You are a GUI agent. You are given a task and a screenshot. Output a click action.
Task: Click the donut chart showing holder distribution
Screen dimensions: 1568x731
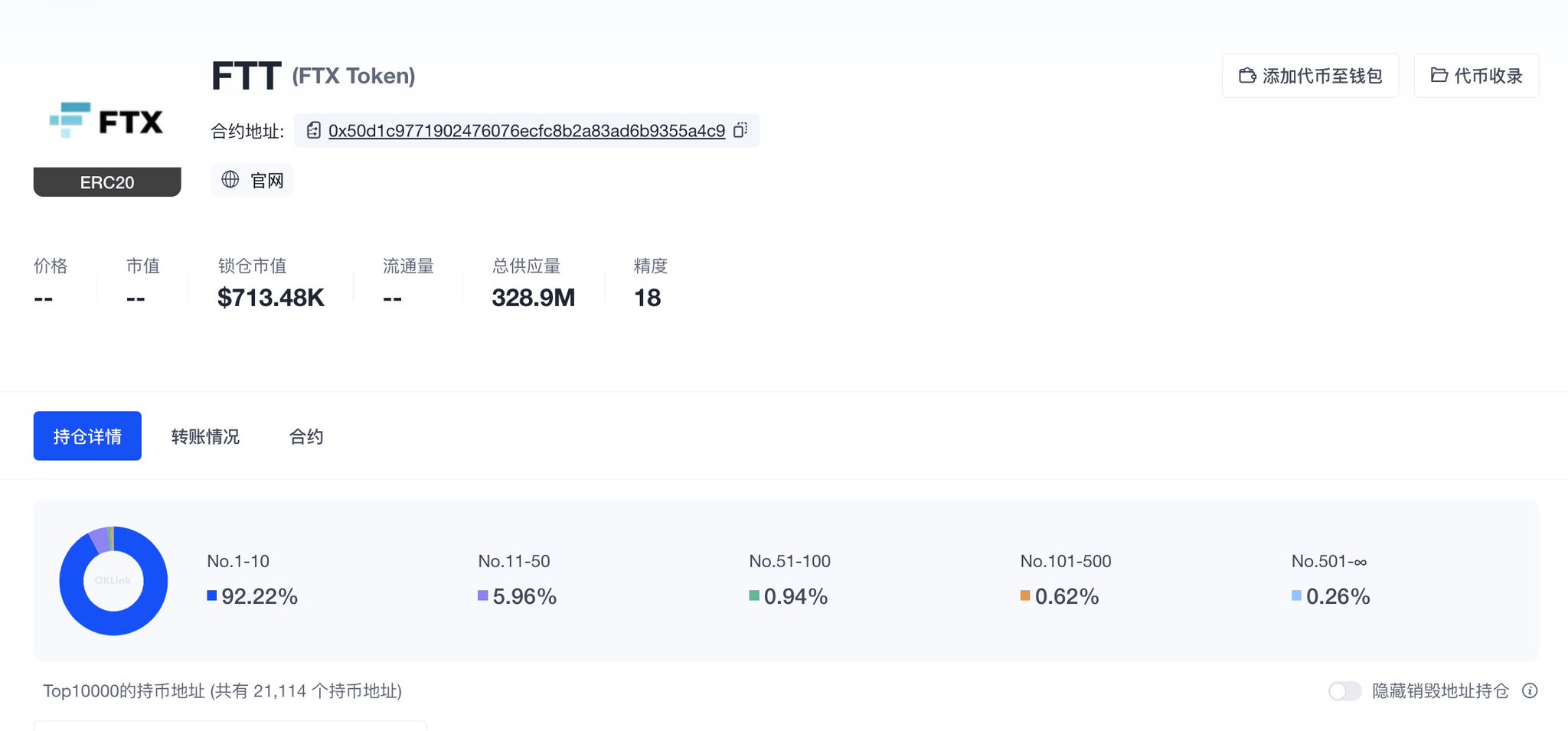(x=113, y=580)
